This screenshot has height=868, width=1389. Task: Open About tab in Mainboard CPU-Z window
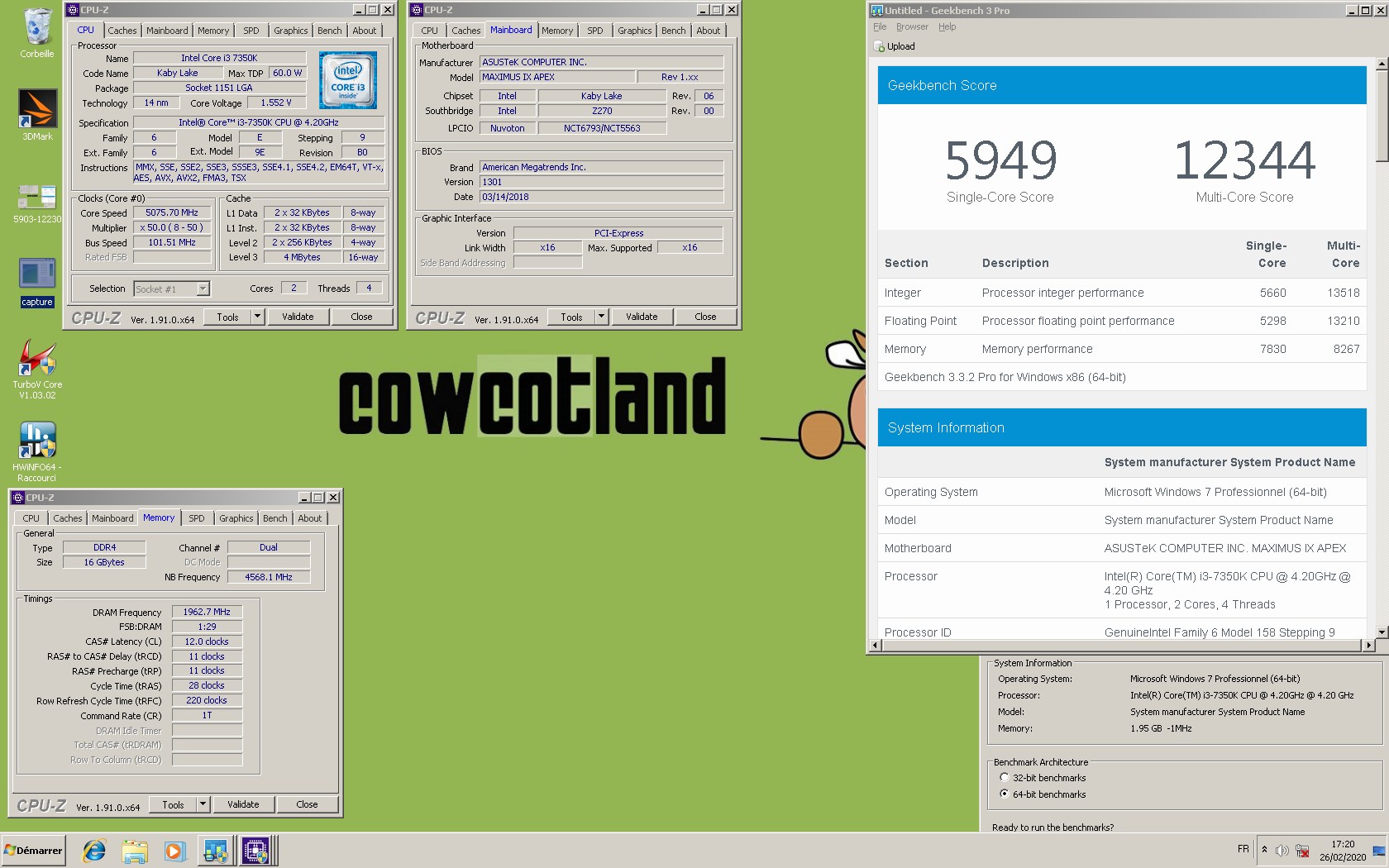[x=708, y=31]
